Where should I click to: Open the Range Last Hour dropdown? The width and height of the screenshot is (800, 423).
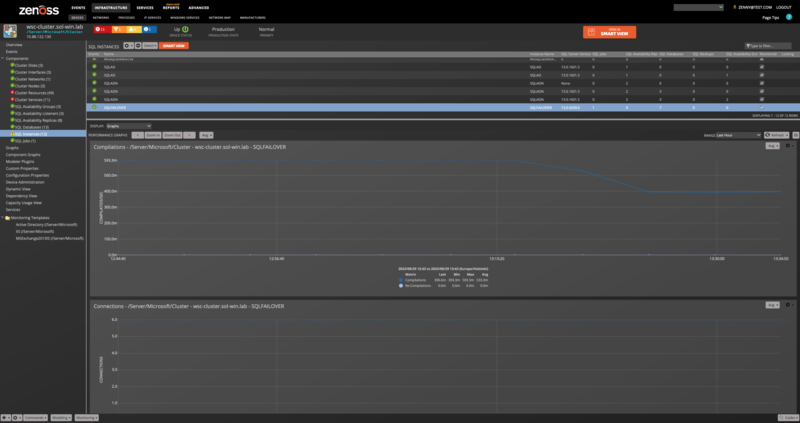click(x=738, y=135)
